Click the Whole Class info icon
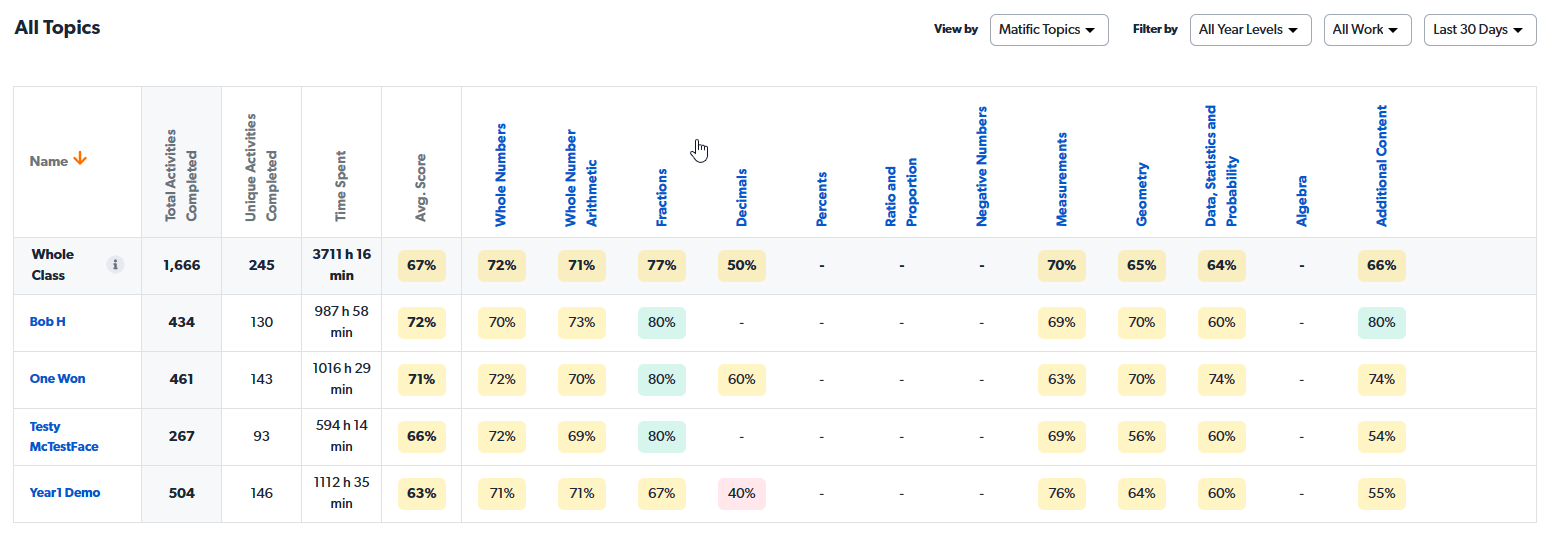 click(116, 265)
